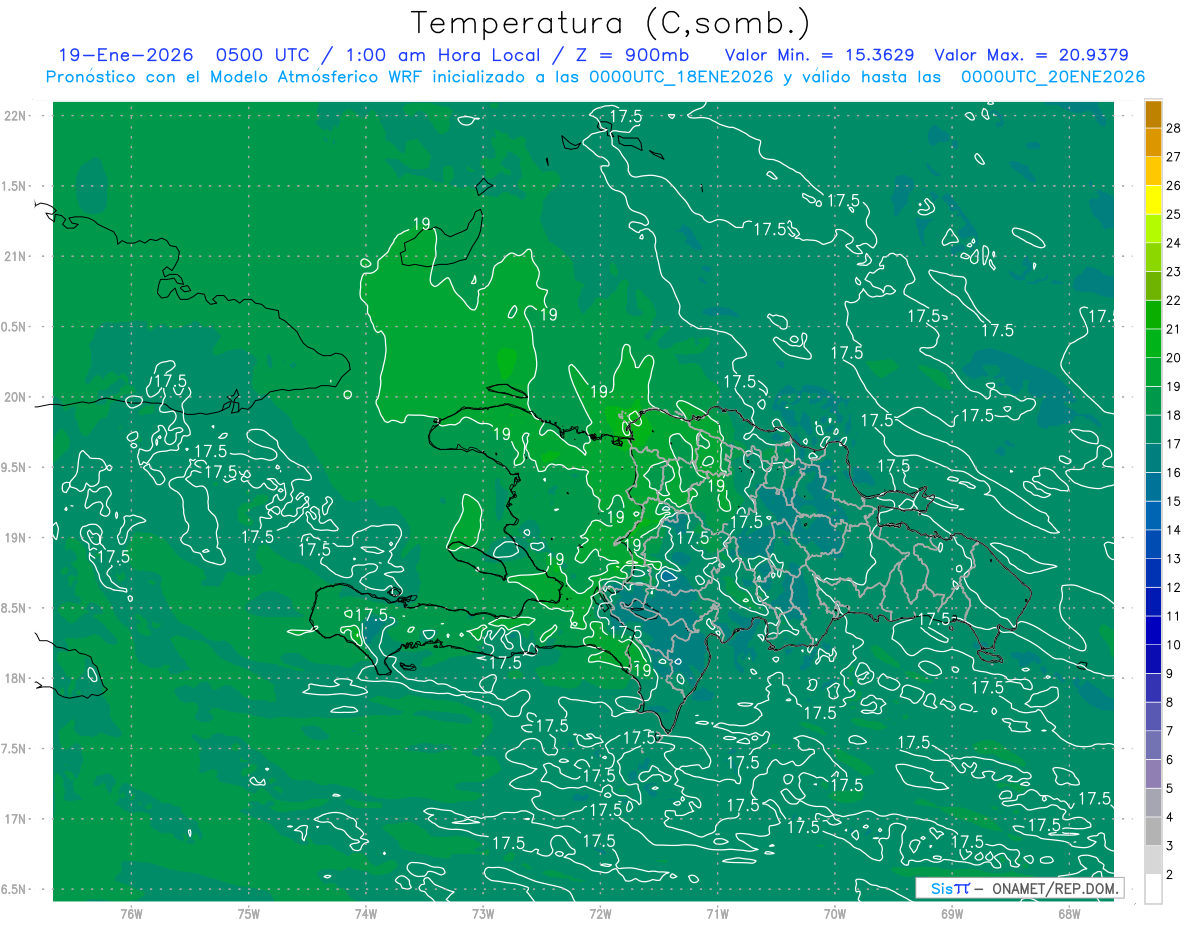Click the colorbar legend label "21"
1200x927 pixels.
(x=1173, y=329)
